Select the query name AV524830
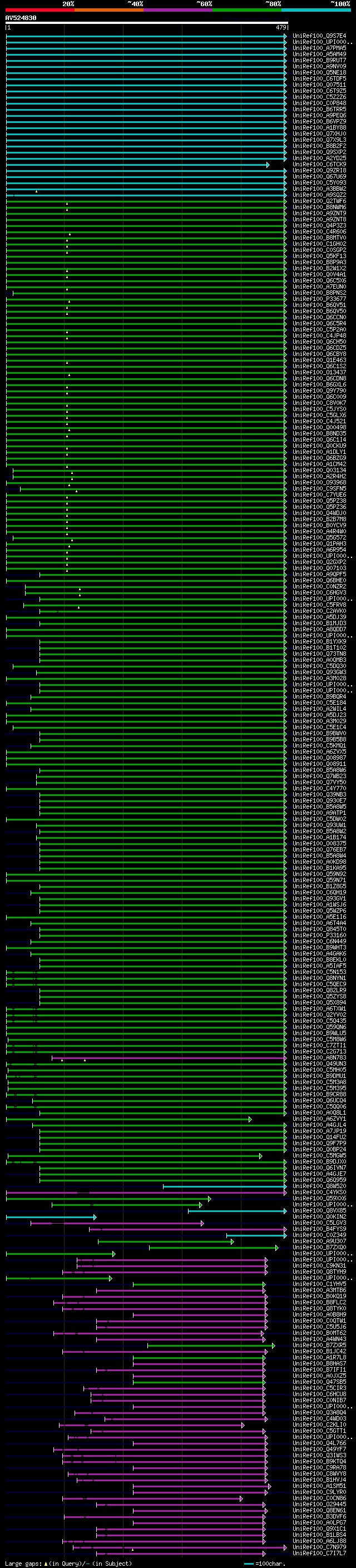 tap(21, 18)
